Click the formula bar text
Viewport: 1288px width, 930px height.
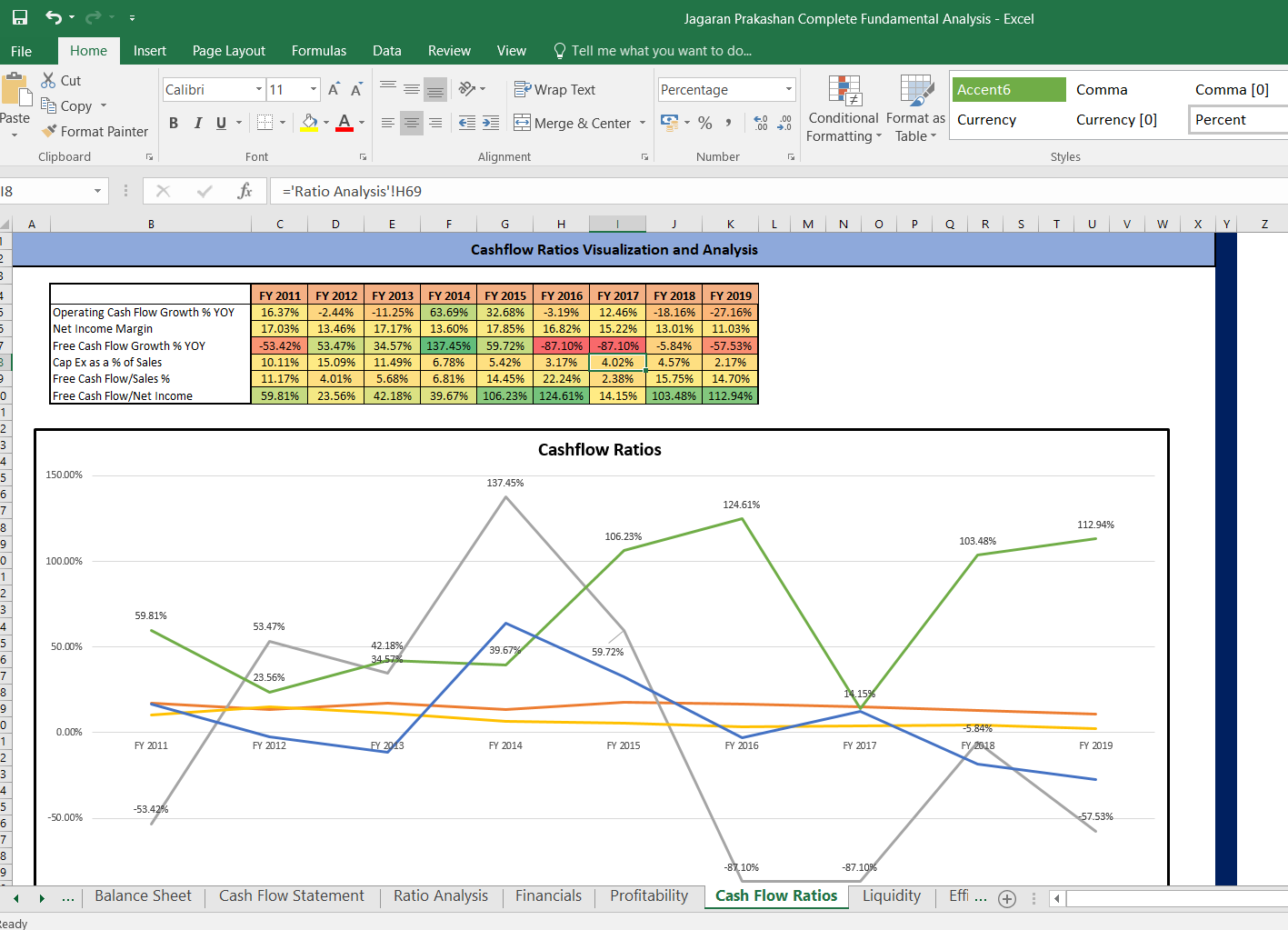click(x=352, y=191)
